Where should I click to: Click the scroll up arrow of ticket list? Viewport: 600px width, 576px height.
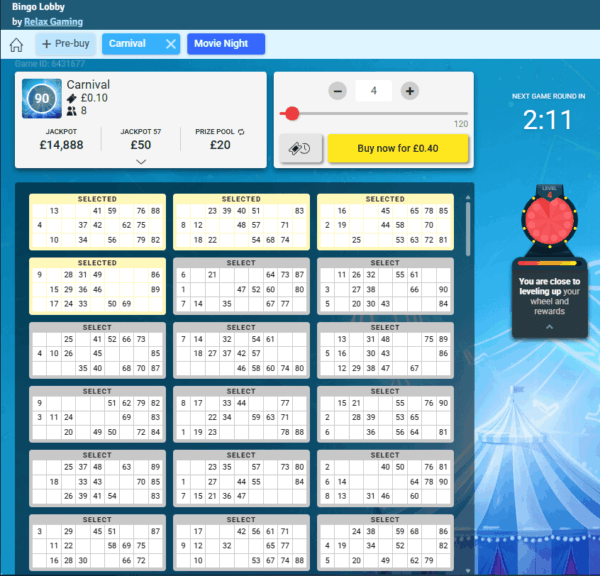[468, 197]
